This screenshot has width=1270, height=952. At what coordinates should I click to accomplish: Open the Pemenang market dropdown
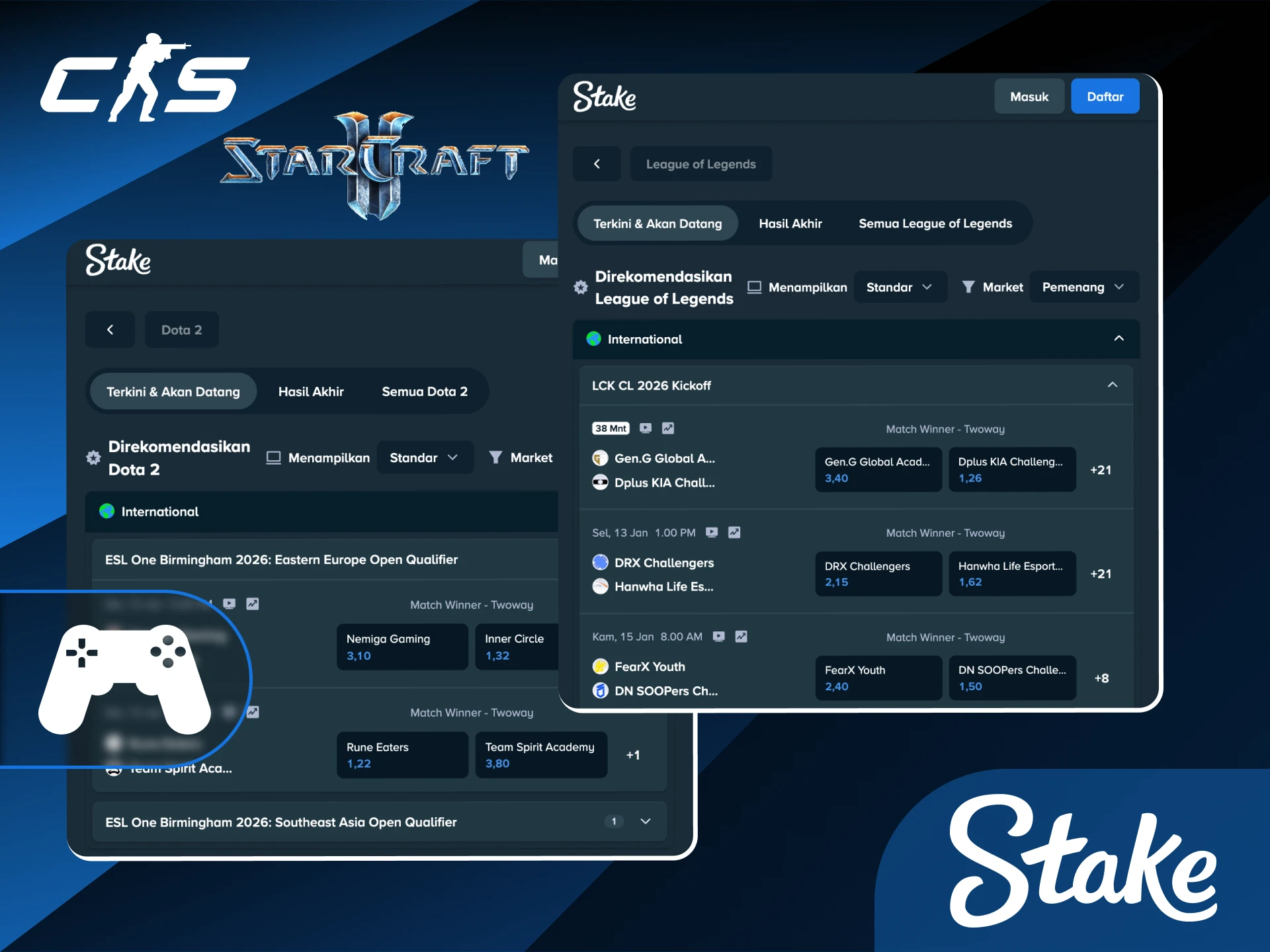click(x=1083, y=287)
